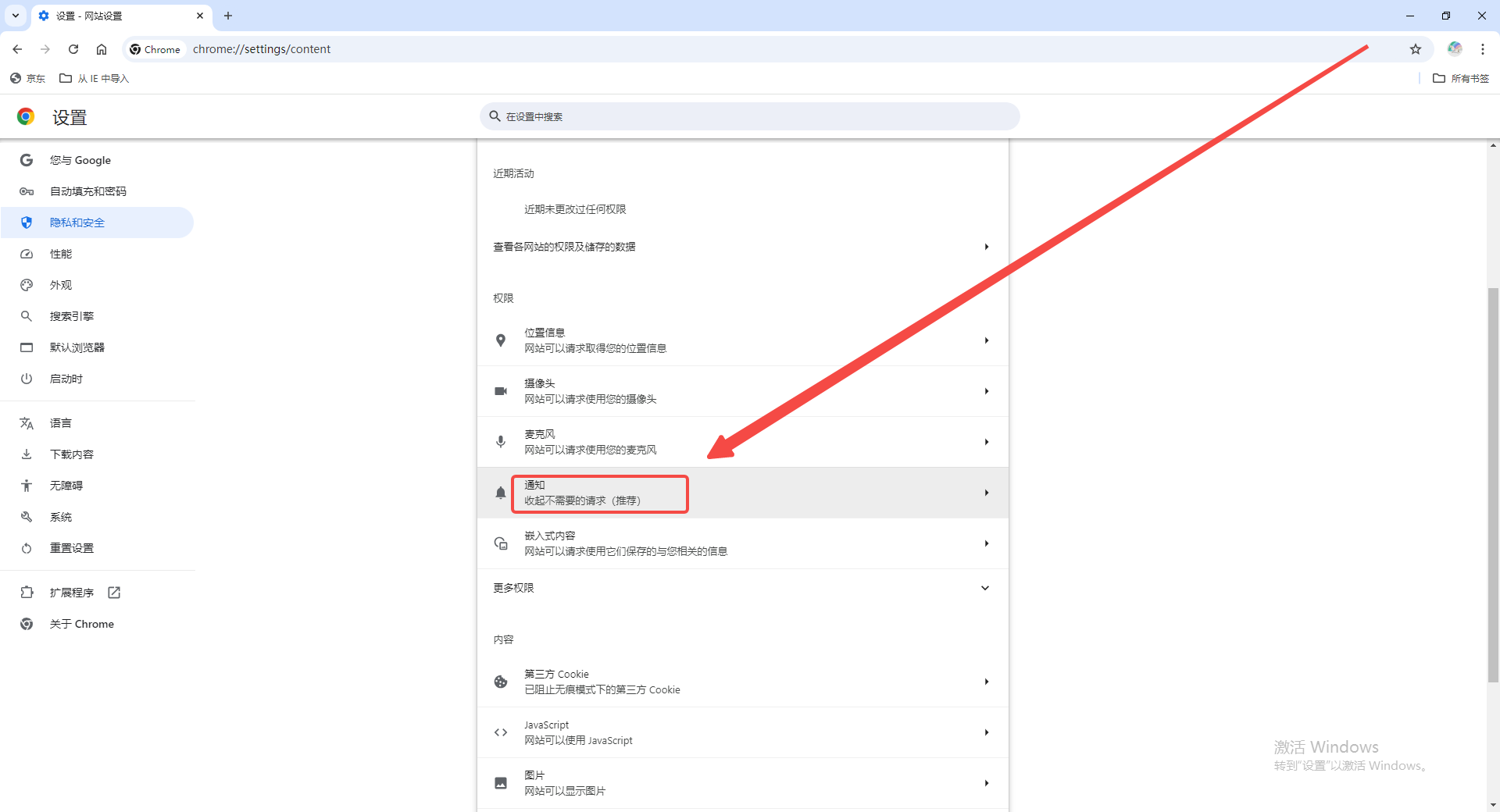Open 扩展程序 link in sidebar
1500x812 pixels.
tap(72, 593)
